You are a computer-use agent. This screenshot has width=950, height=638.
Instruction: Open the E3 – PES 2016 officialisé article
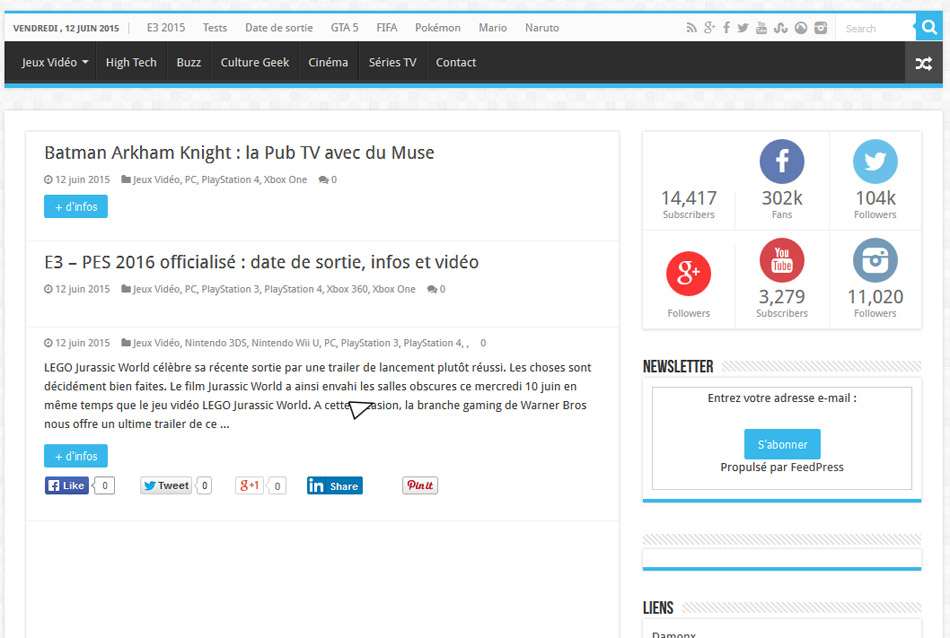(x=261, y=262)
